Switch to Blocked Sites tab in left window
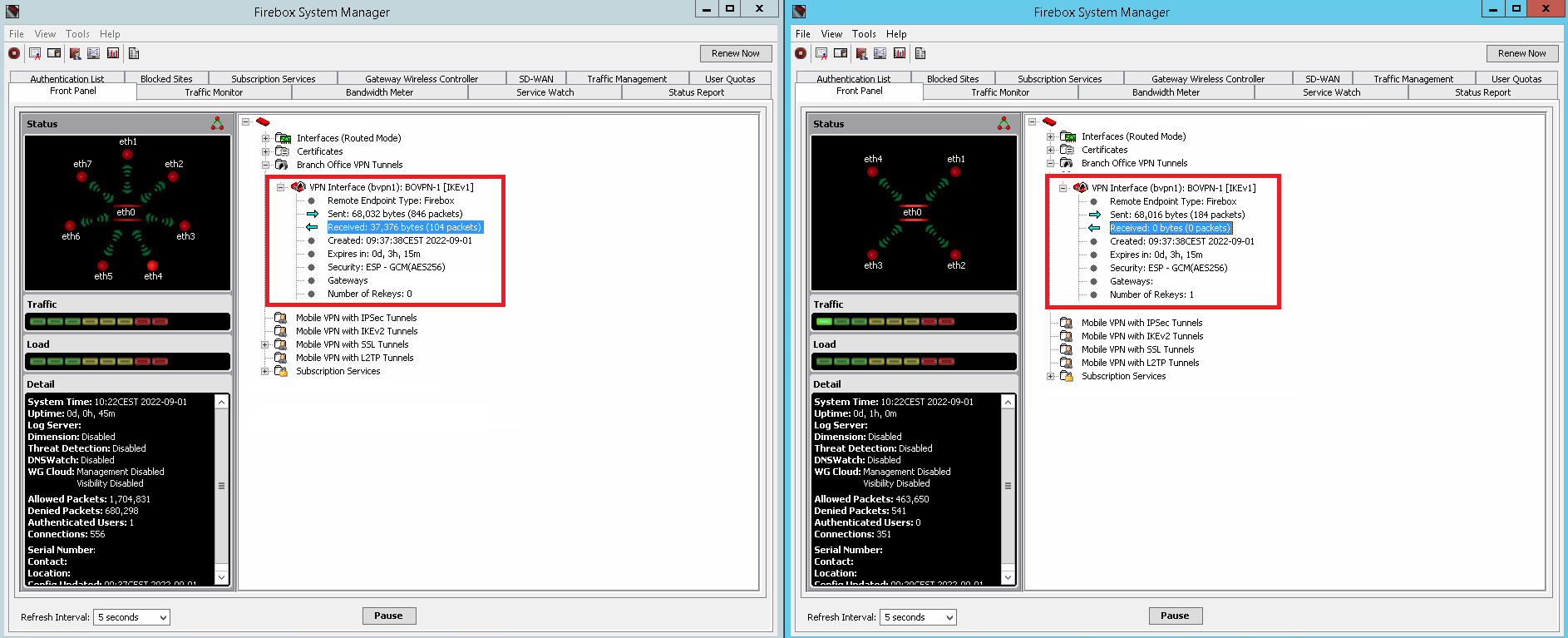 [x=166, y=79]
